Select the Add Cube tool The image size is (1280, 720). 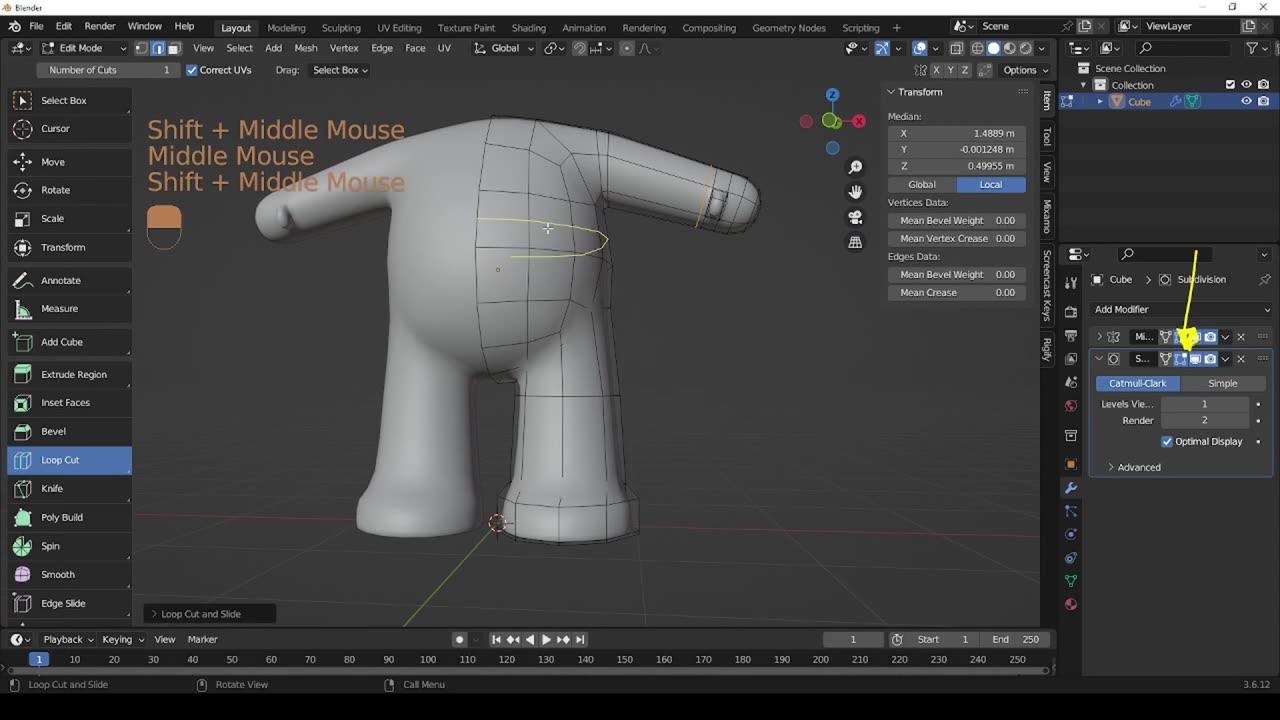click(x=69, y=342)
